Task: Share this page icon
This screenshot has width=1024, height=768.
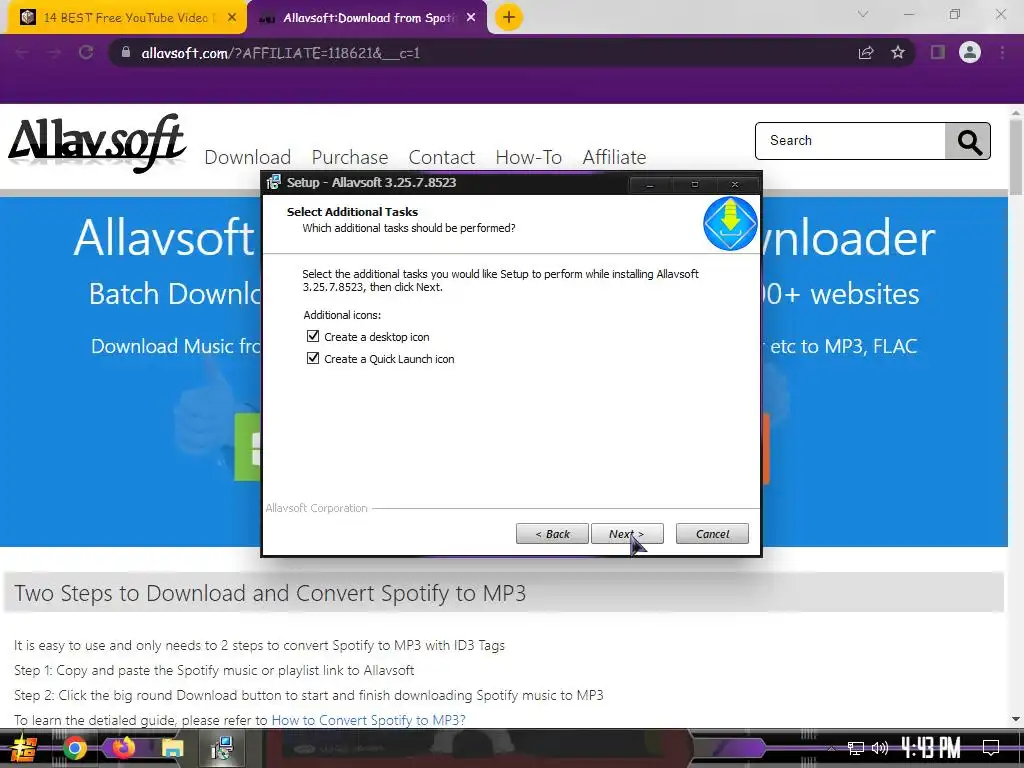Action: tap(866, 52)
